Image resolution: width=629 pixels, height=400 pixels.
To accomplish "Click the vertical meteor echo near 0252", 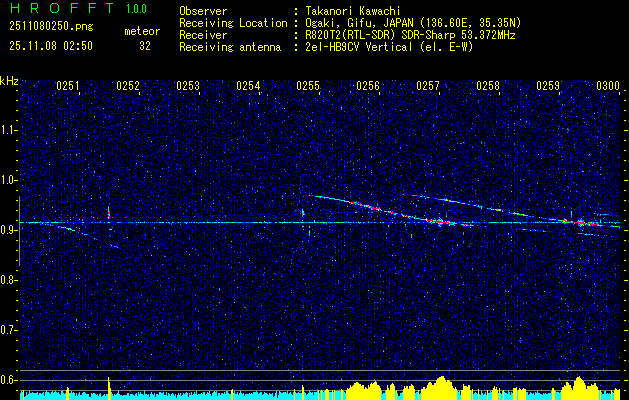I will point(109,213).
